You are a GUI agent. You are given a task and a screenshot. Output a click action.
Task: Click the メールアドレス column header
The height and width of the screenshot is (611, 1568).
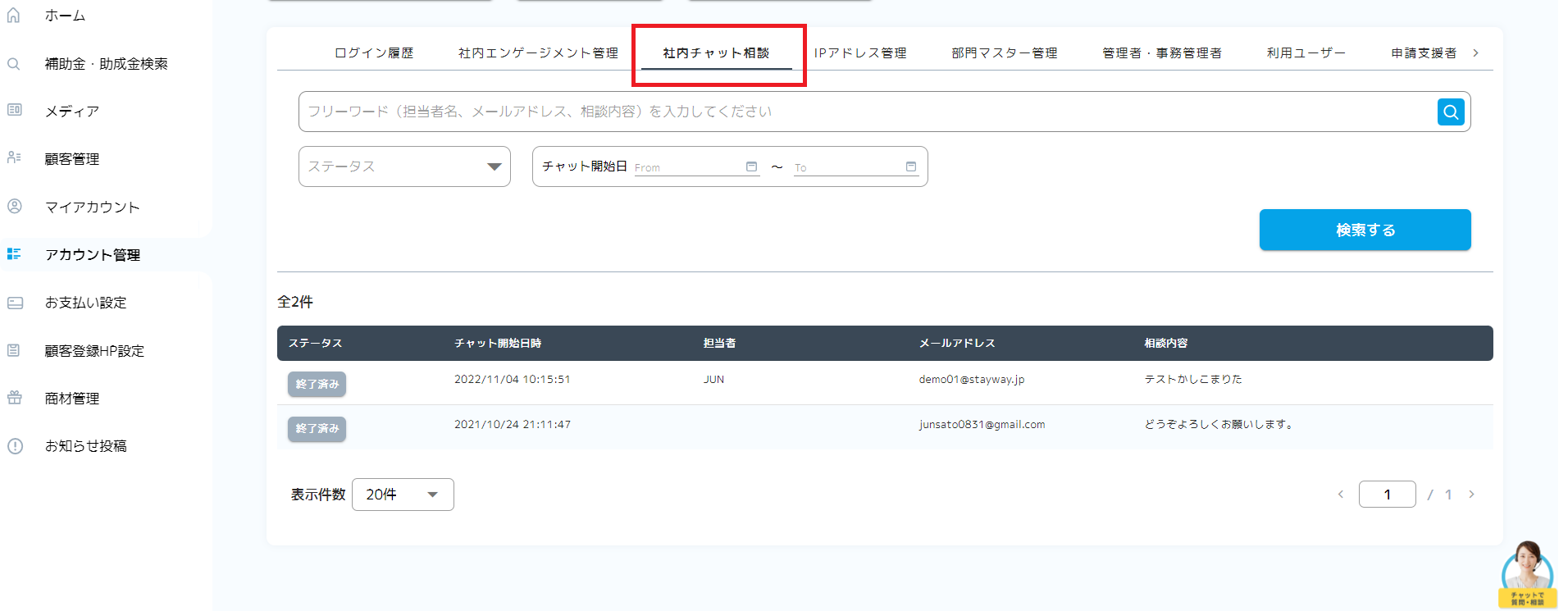pos(957,343)
